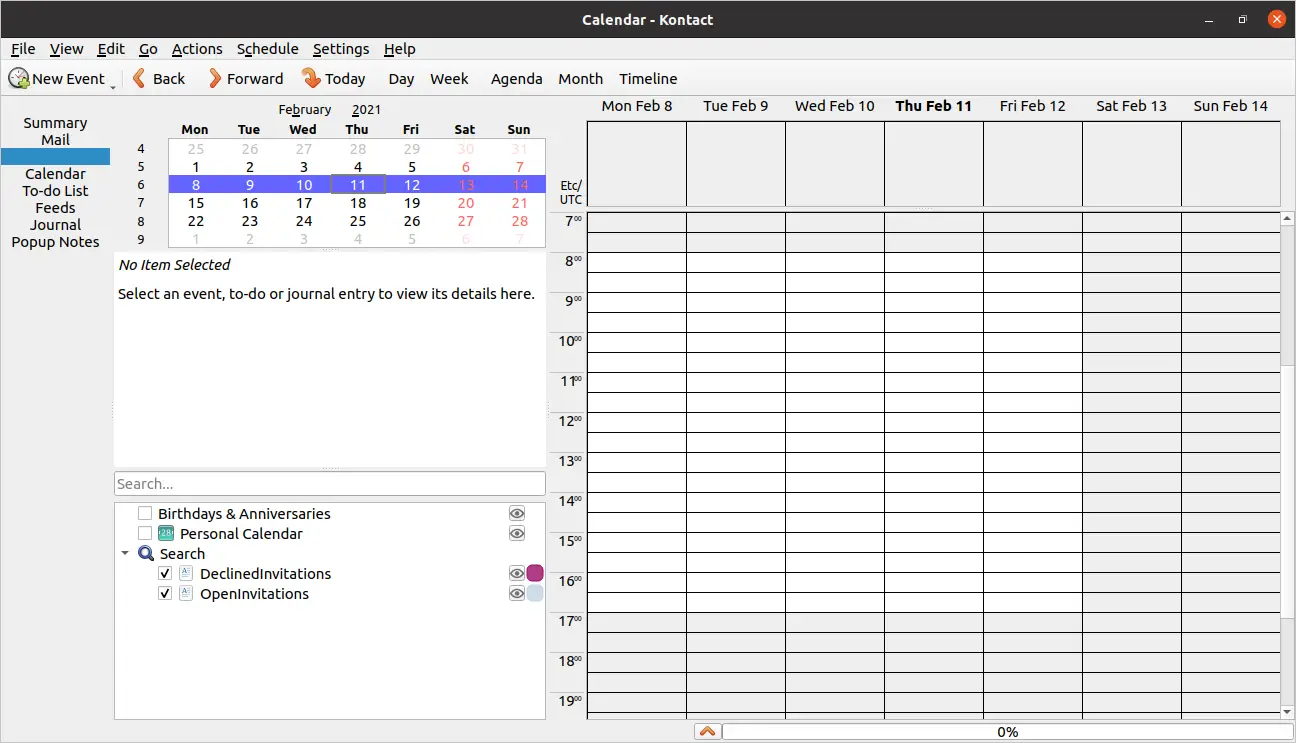Select Calendar in the sidebar

(x=55, y=174)
